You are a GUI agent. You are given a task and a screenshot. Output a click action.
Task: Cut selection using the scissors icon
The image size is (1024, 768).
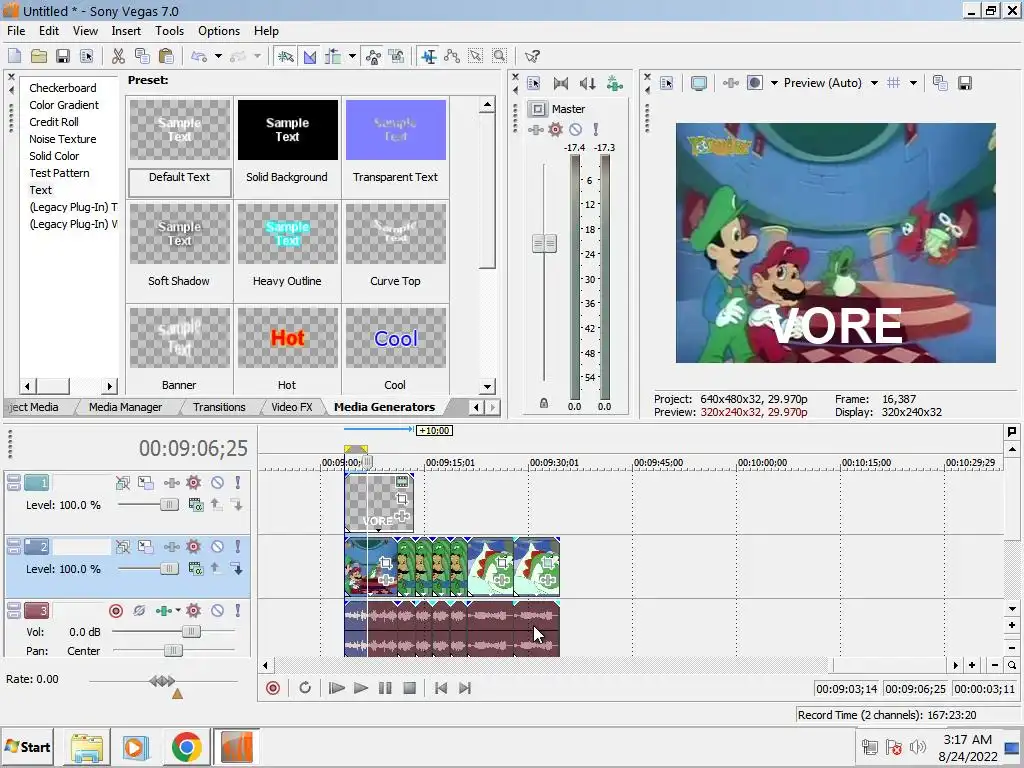(118, 56)
